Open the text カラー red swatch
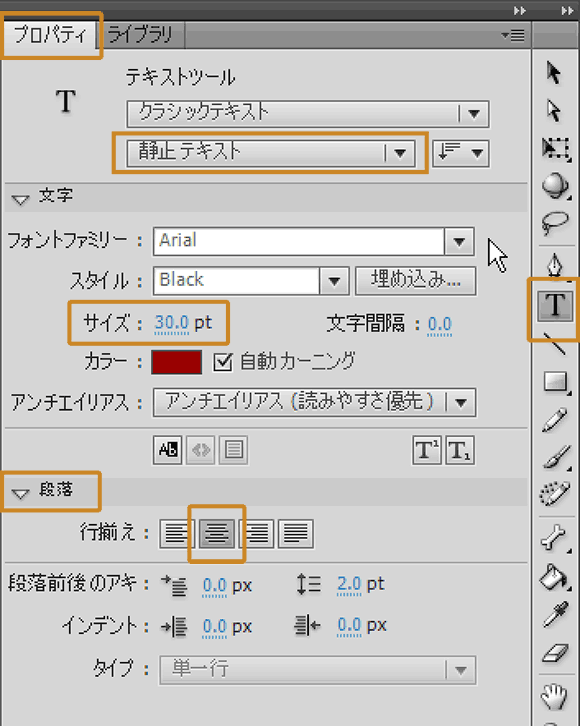The height and width of the screenshot is (726, 580). click(x=176, y=362)
